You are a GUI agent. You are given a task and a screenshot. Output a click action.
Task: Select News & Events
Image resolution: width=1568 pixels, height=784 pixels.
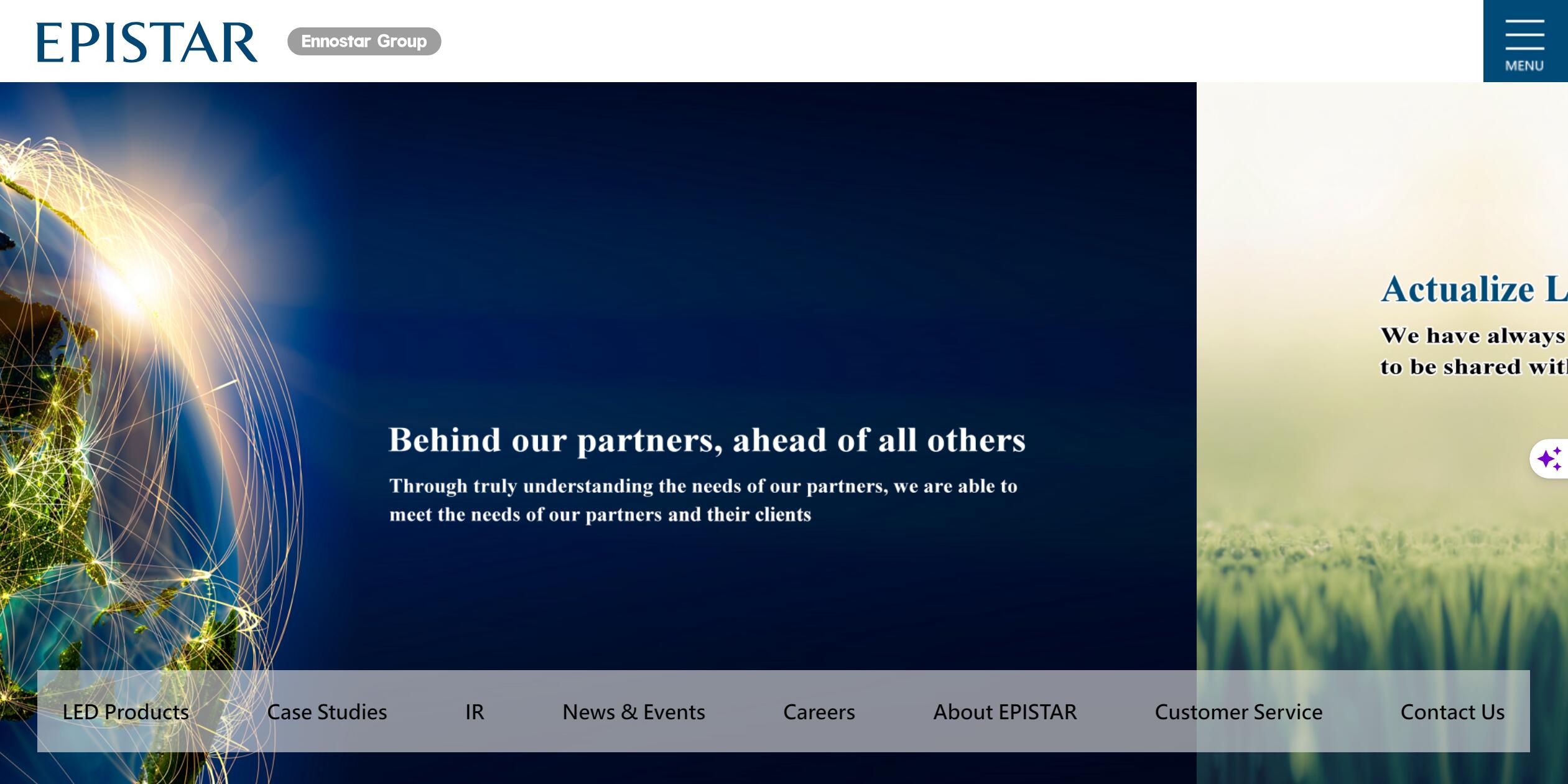pyautogui.click(x=634, y=712)
